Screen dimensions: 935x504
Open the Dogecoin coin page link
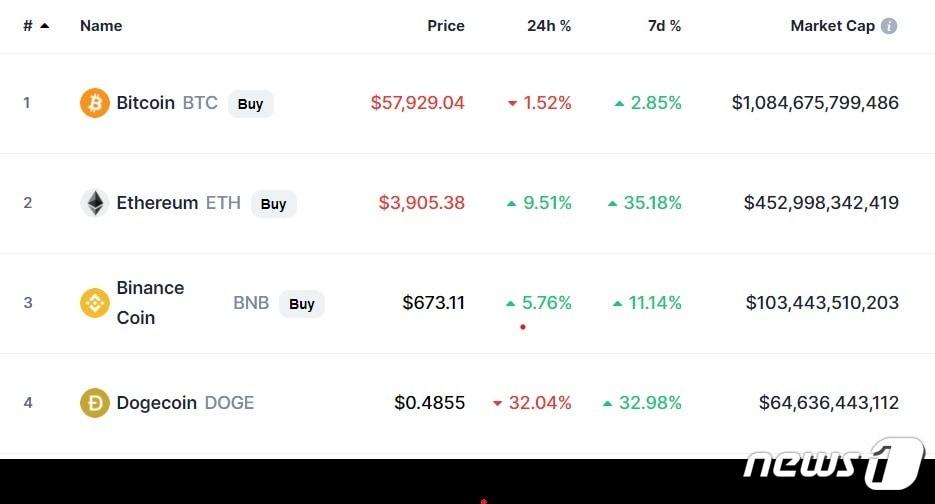pyautogui.click(x=157, y=403)
